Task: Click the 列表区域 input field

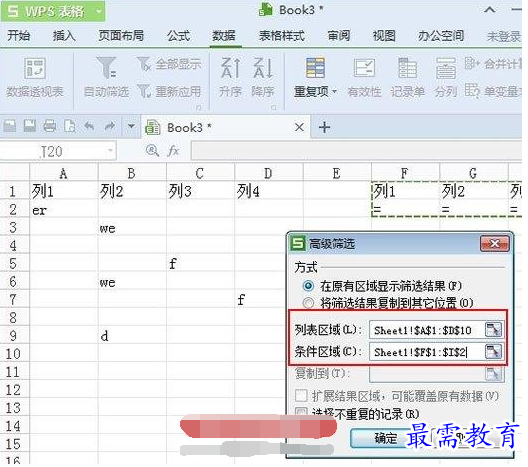Action: click(x=427, y=331)
